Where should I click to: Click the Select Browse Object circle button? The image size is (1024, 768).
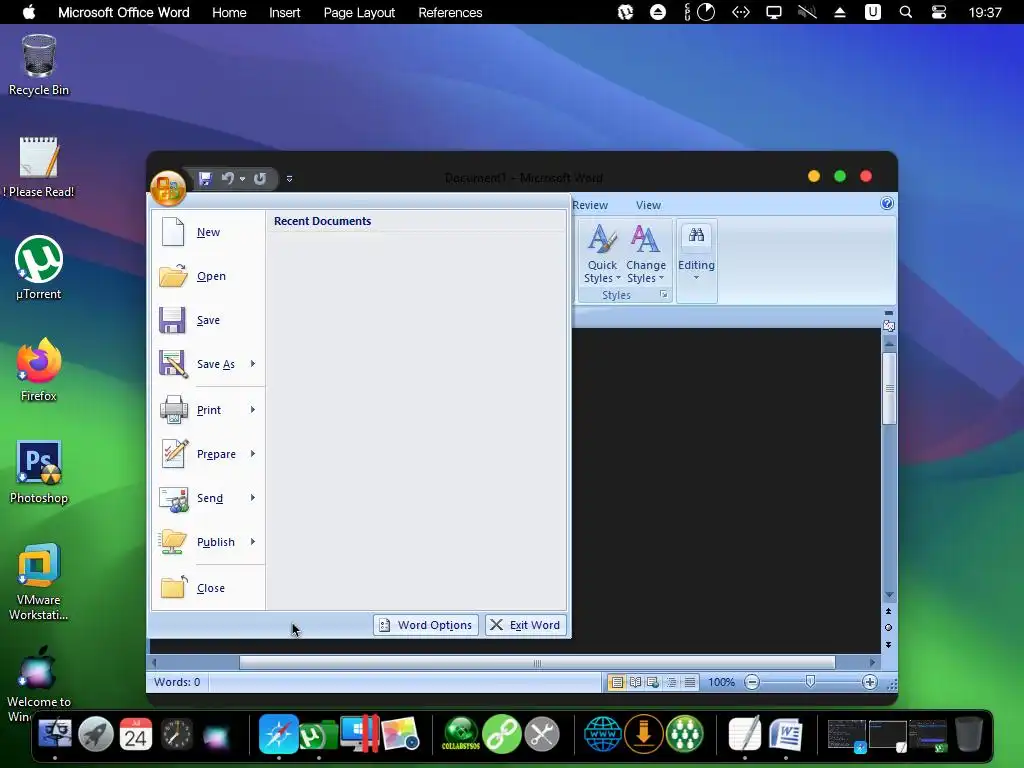[888, 628]
